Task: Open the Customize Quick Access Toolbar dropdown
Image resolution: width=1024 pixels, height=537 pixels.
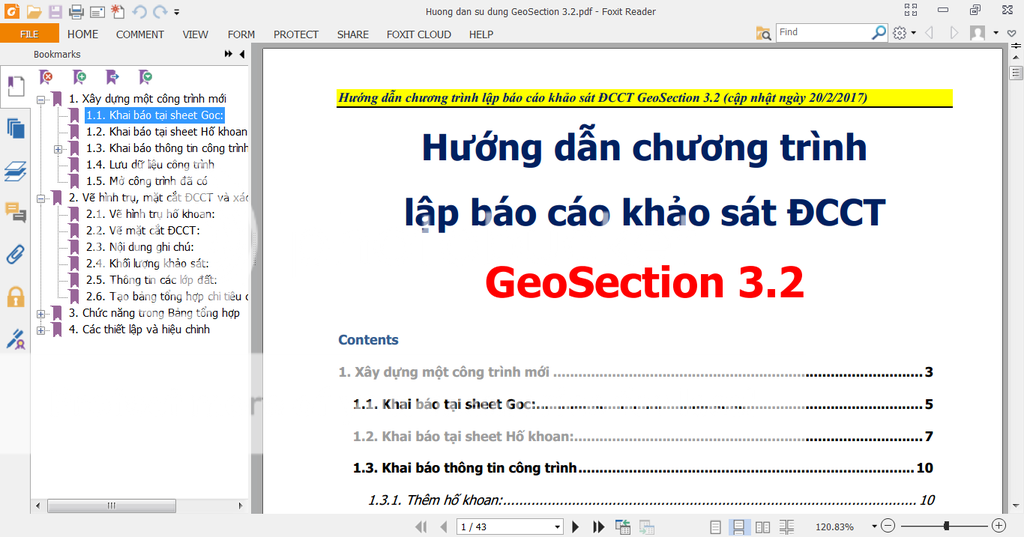Action: click(x=177, y=12)
